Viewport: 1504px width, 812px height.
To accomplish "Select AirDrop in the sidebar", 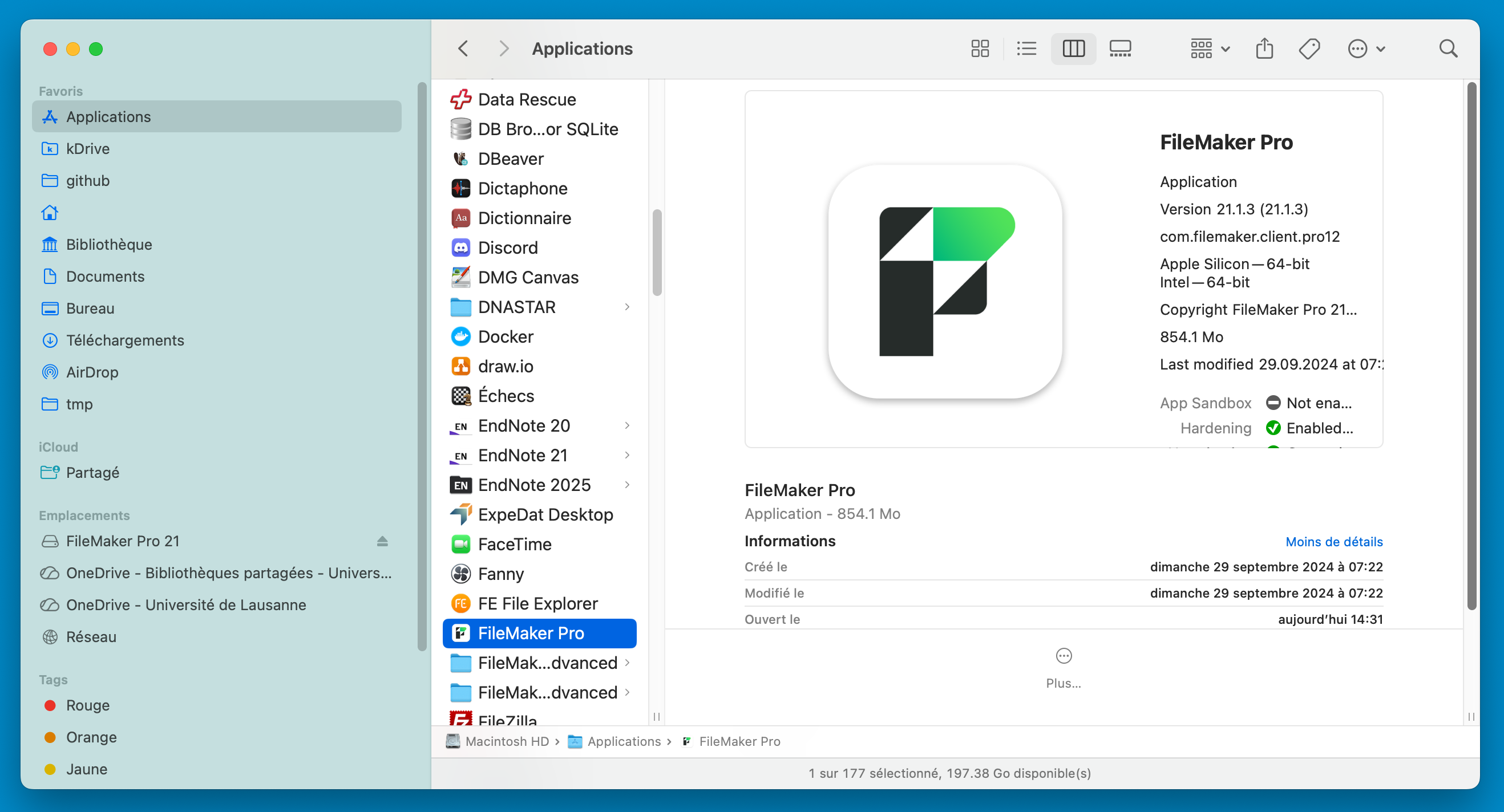I will tap(92, 372).
